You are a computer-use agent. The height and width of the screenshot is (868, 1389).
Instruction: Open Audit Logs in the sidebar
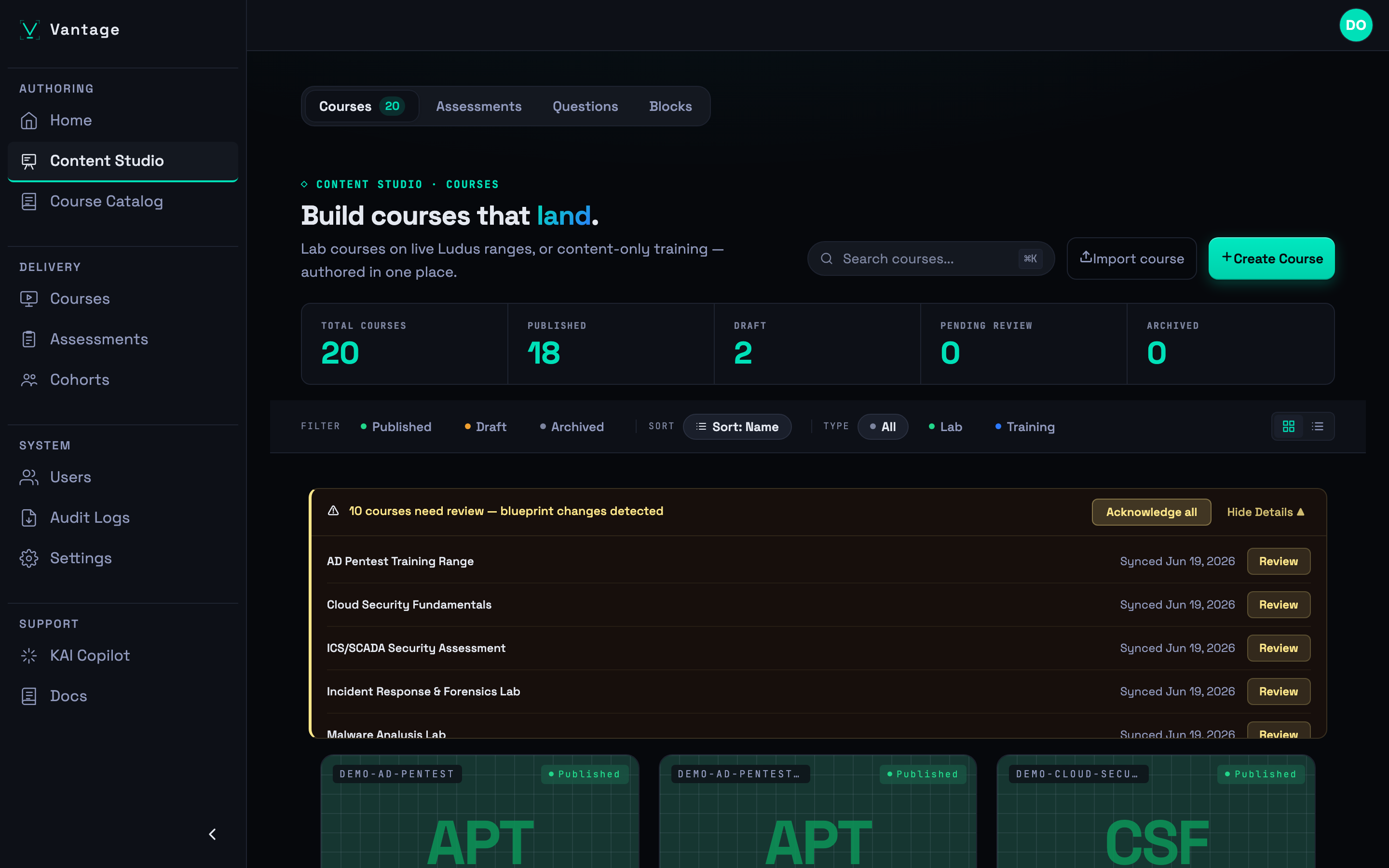[x=123, y=518]
